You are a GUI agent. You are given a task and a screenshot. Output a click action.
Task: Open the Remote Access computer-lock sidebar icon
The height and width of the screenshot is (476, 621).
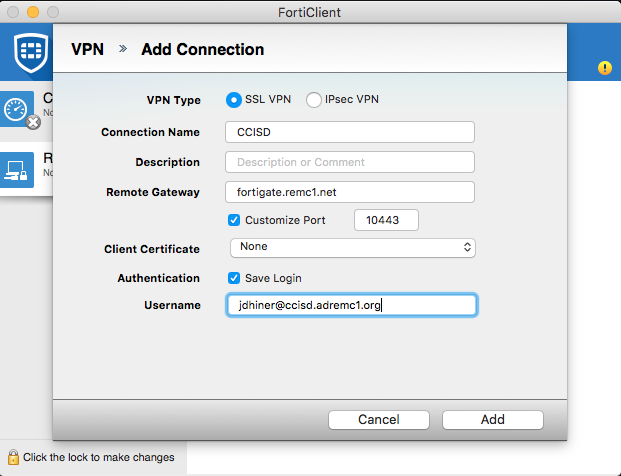pos(17,170)
